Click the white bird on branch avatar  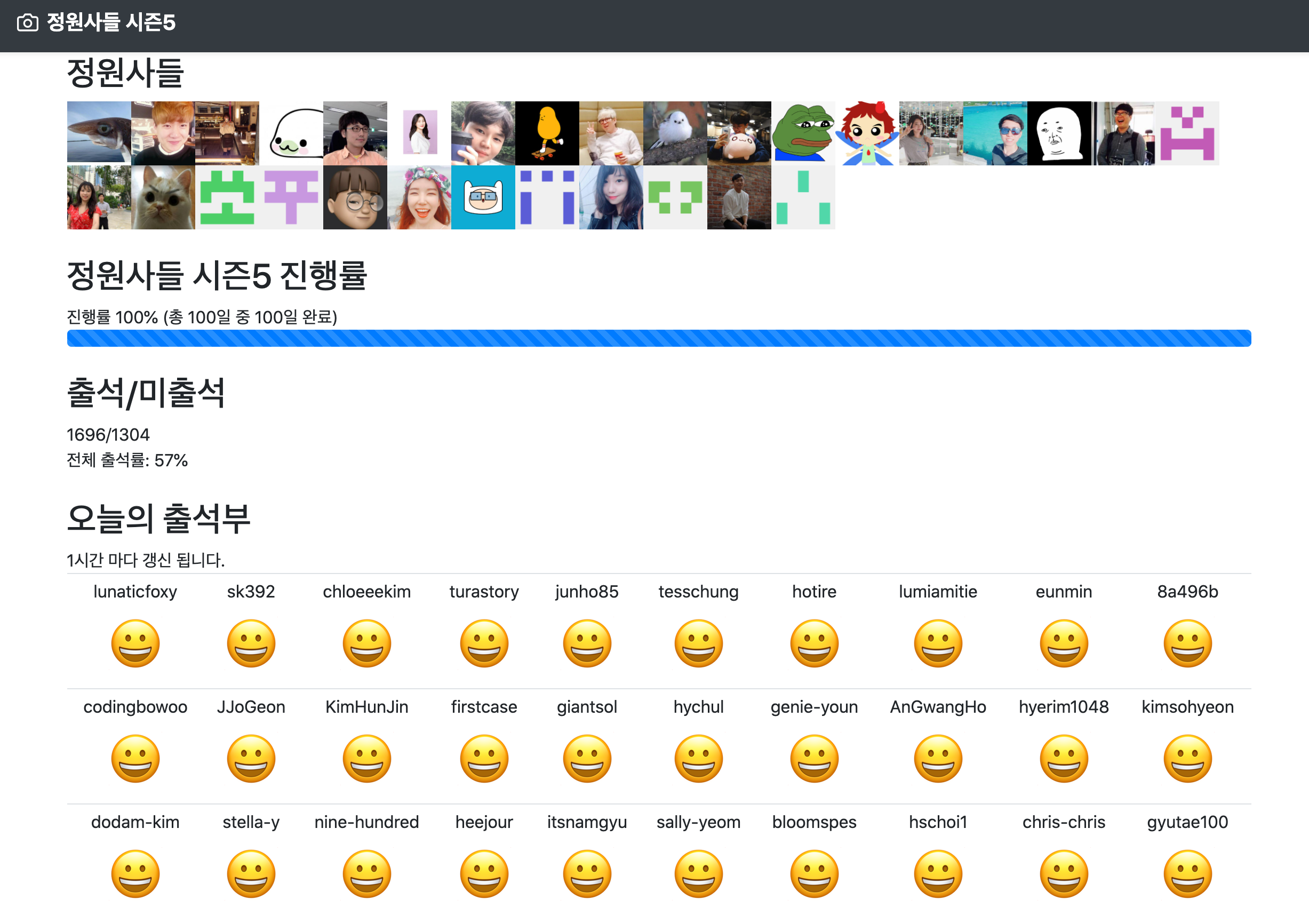[x=675, y=133]
